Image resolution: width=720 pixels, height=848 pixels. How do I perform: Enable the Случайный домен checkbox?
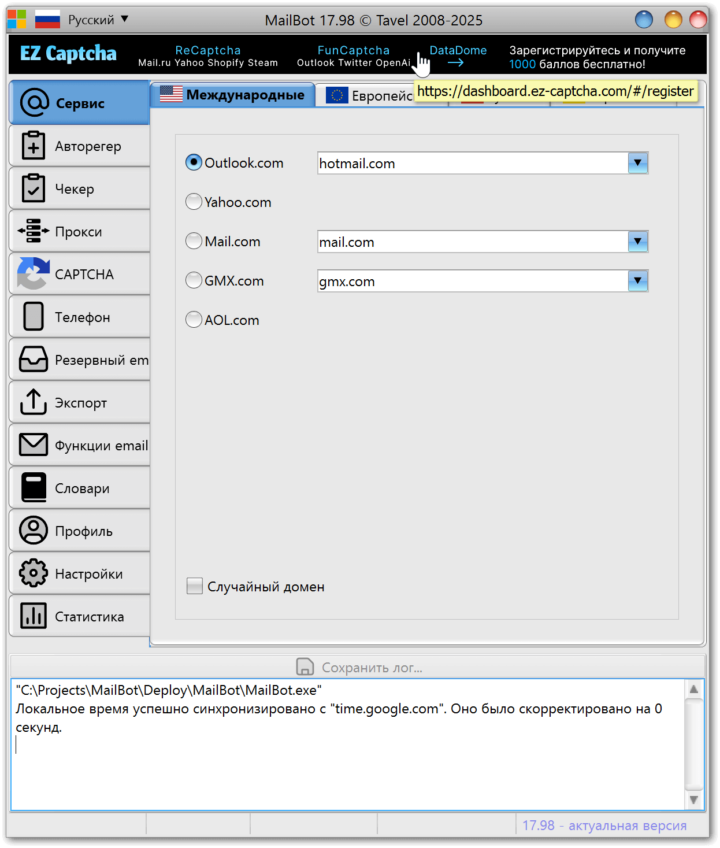[194, 586]
